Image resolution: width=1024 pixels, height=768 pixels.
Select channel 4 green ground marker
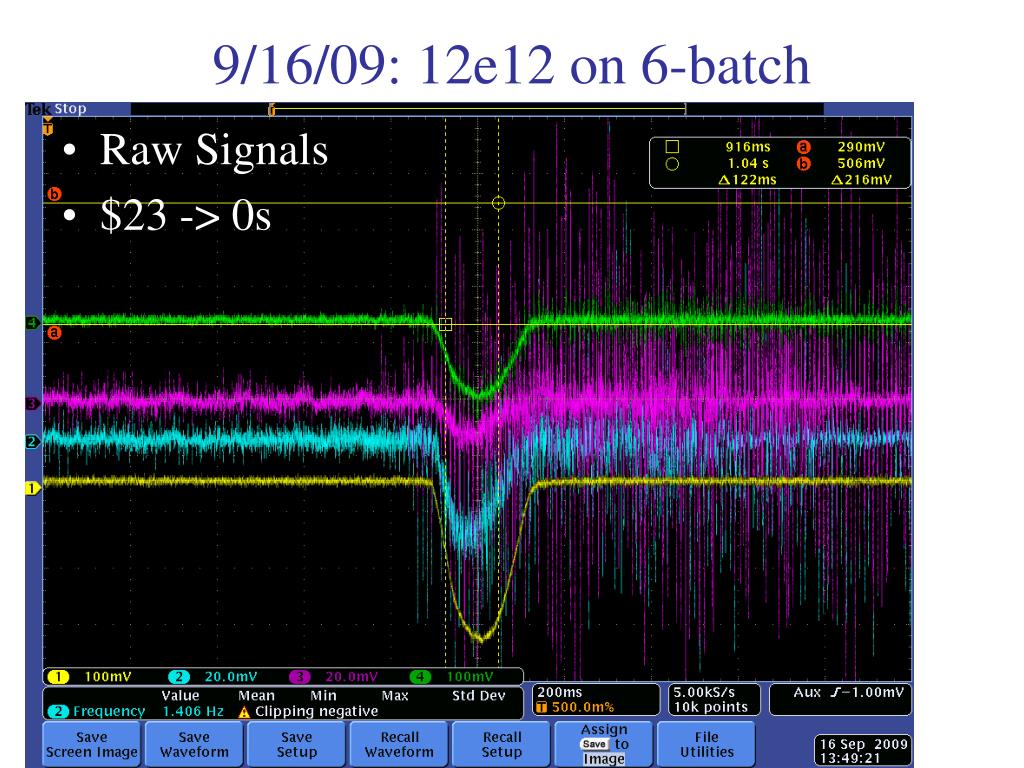pos(33,323)
